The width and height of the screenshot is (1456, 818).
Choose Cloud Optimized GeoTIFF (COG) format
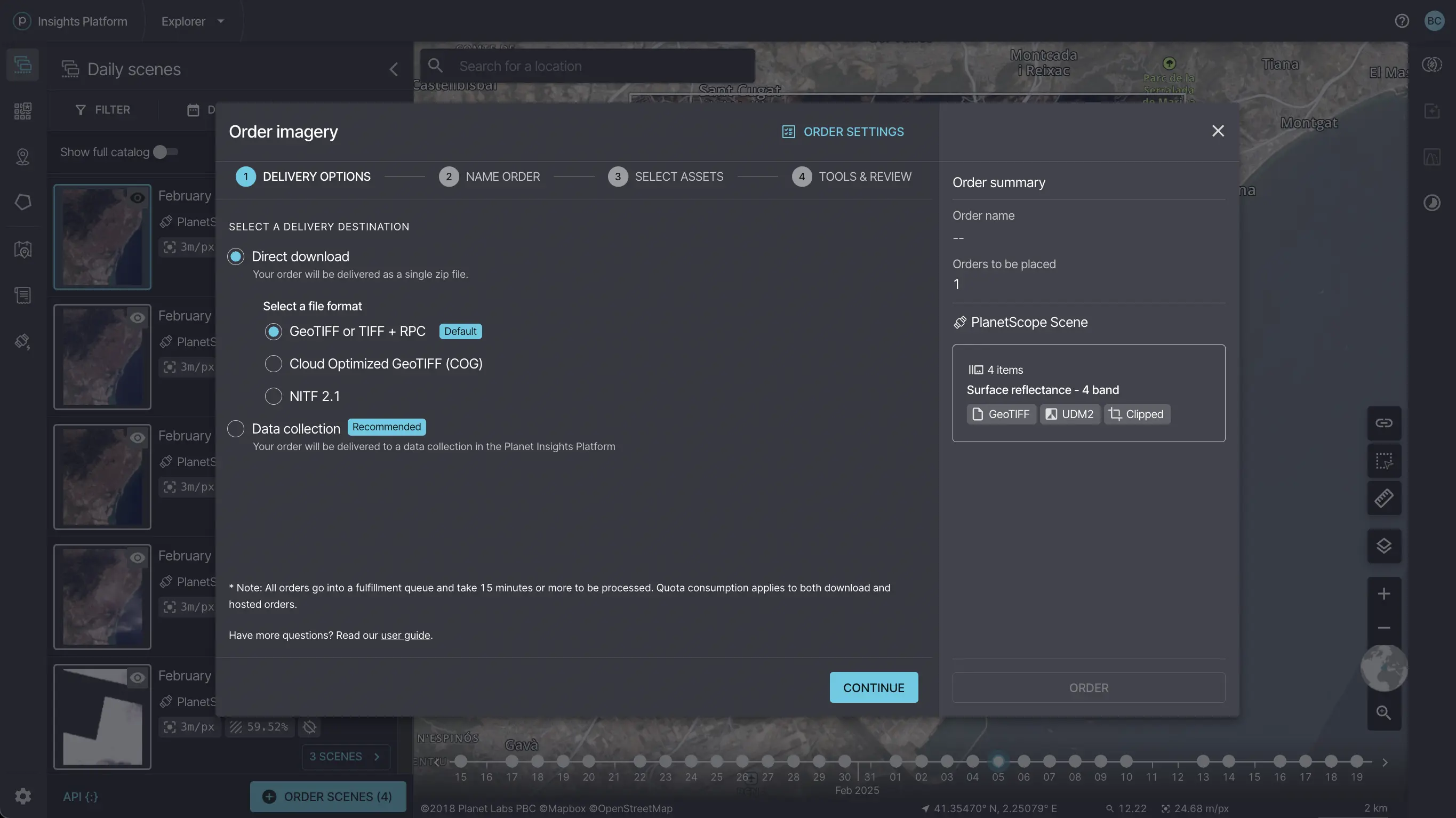click(x=273, y=364)
